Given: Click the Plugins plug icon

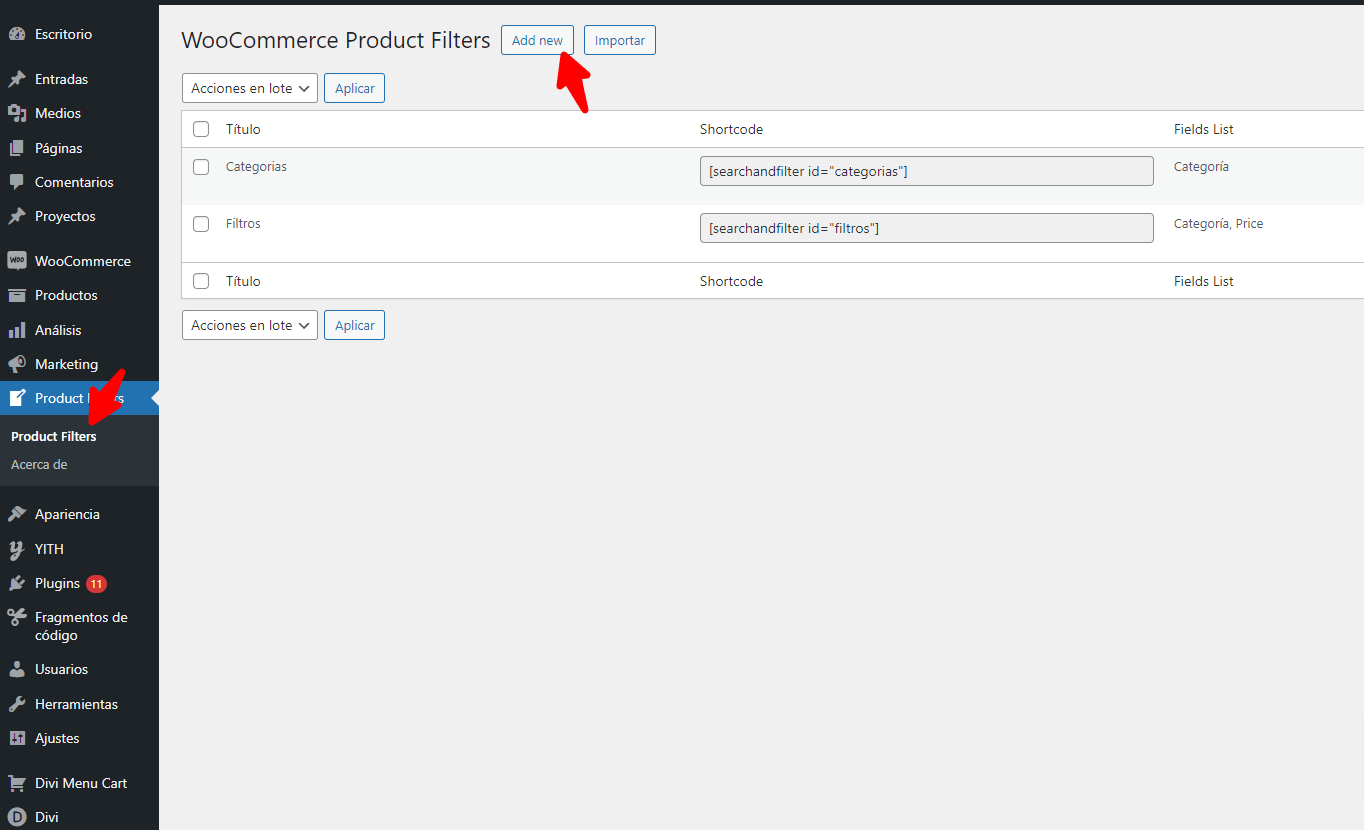Looking at the screenshot, I should [x=17, y=583].
